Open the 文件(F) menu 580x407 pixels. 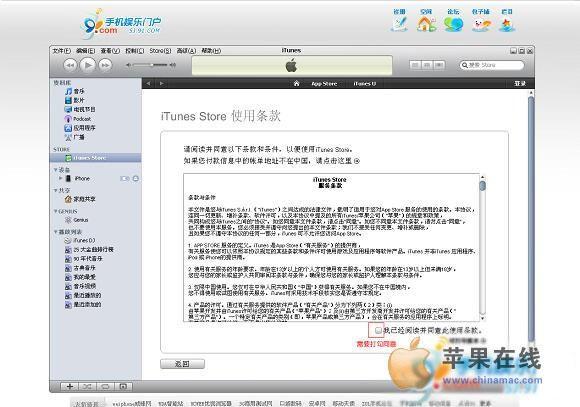(x=61, y=51)
